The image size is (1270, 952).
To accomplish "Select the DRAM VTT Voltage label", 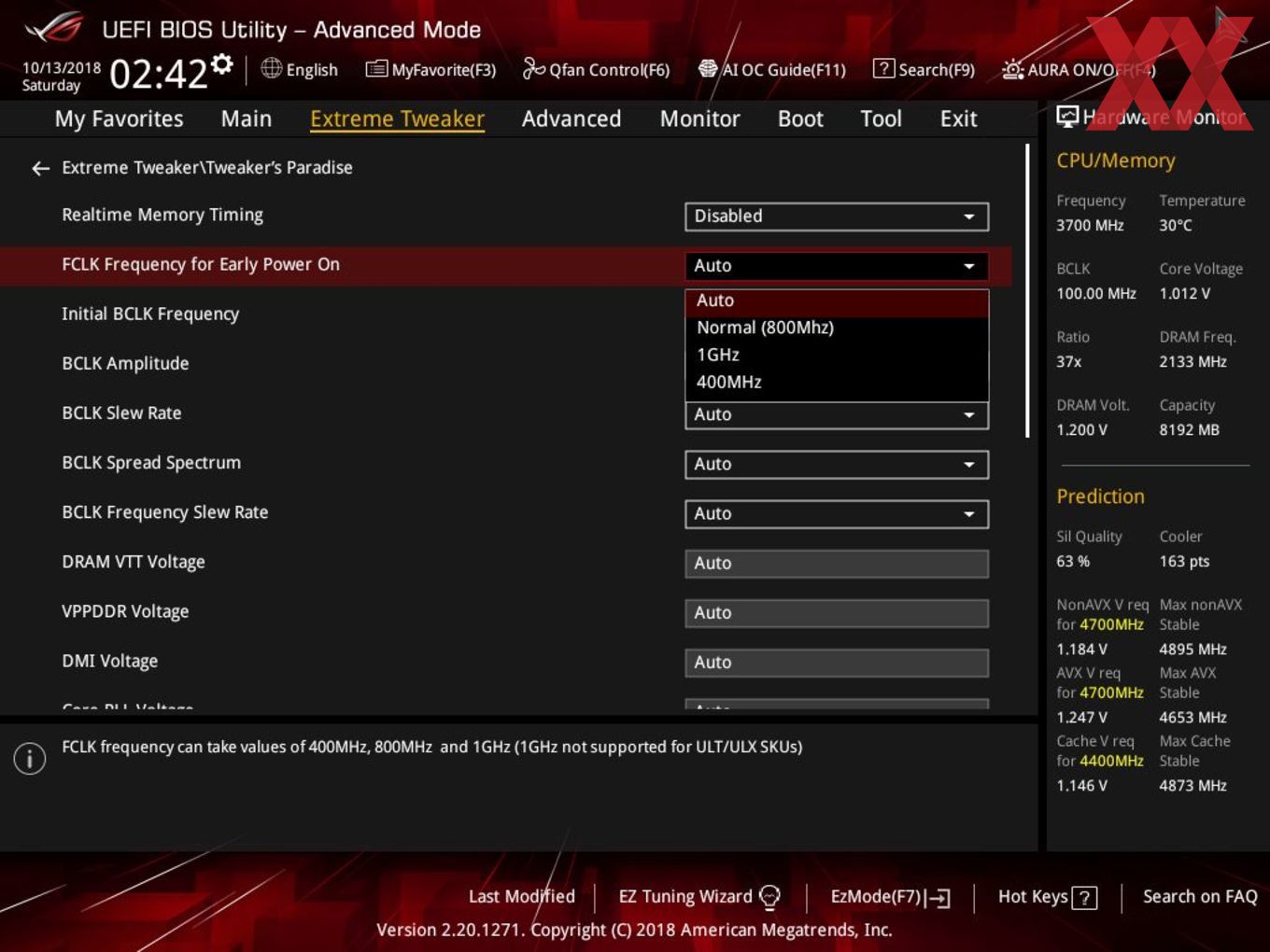I will point(134,562).
